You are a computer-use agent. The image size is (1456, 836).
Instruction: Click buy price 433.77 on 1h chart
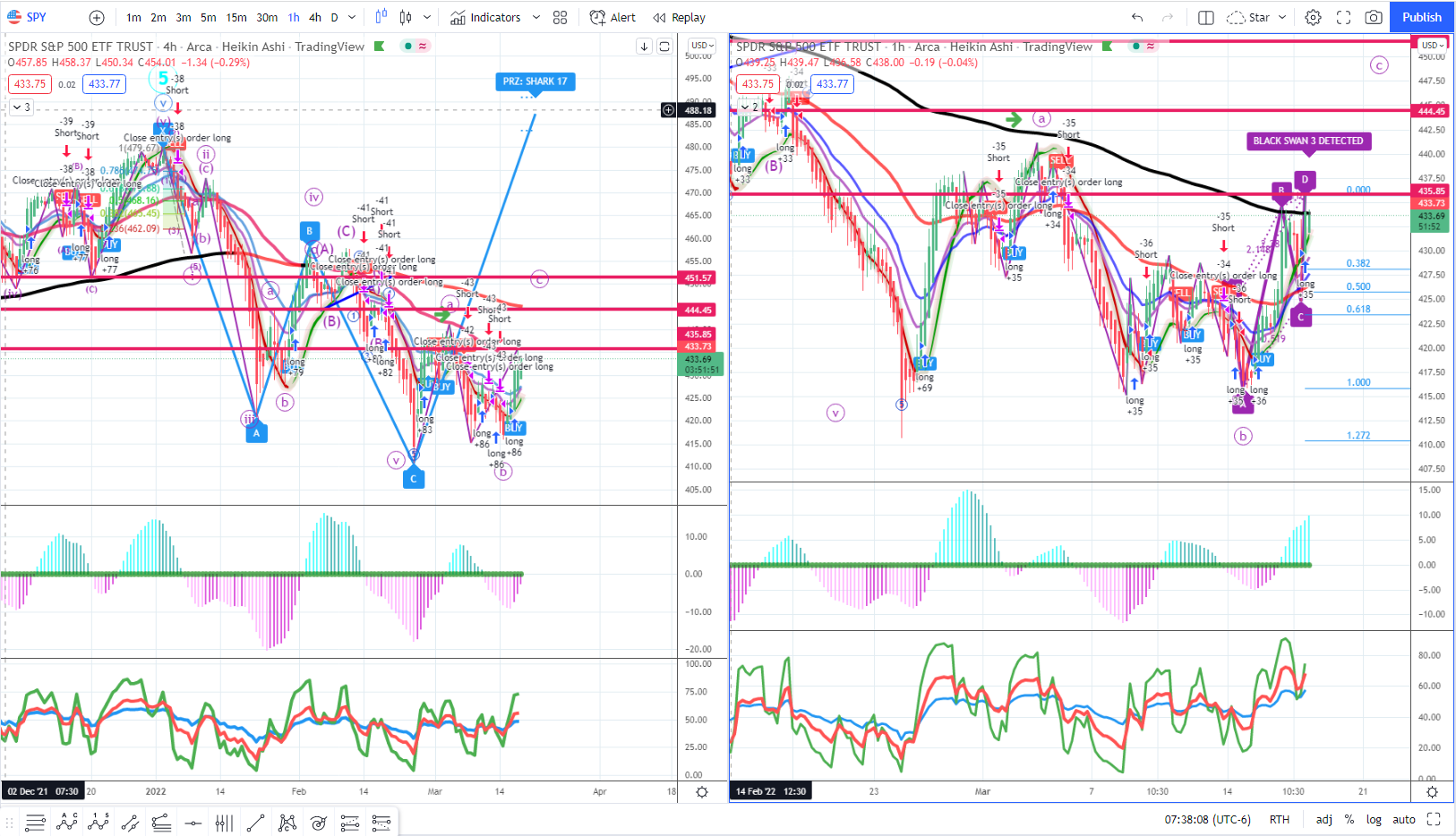point(832,84)
